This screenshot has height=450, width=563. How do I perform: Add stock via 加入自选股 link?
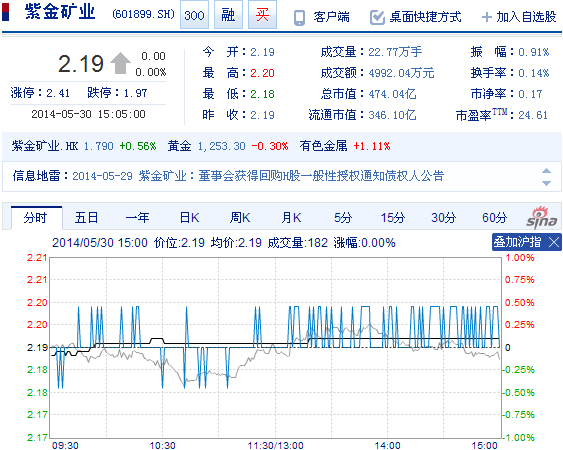(x=526, y=17)
